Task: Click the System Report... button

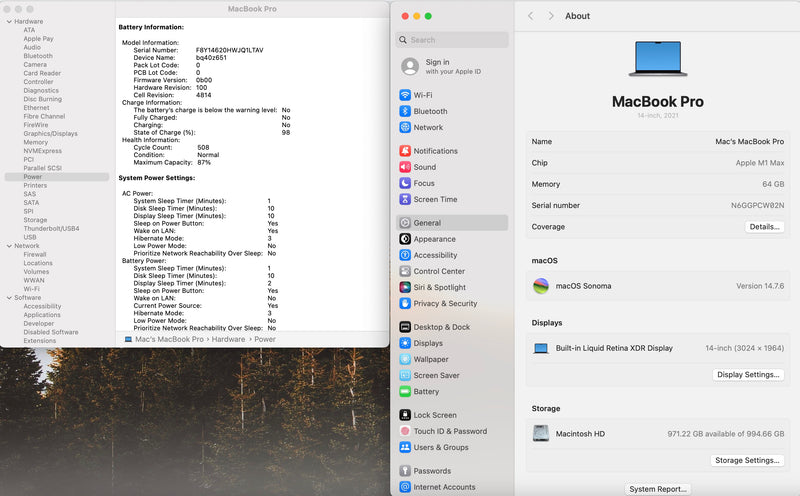Action: (657, 489)
